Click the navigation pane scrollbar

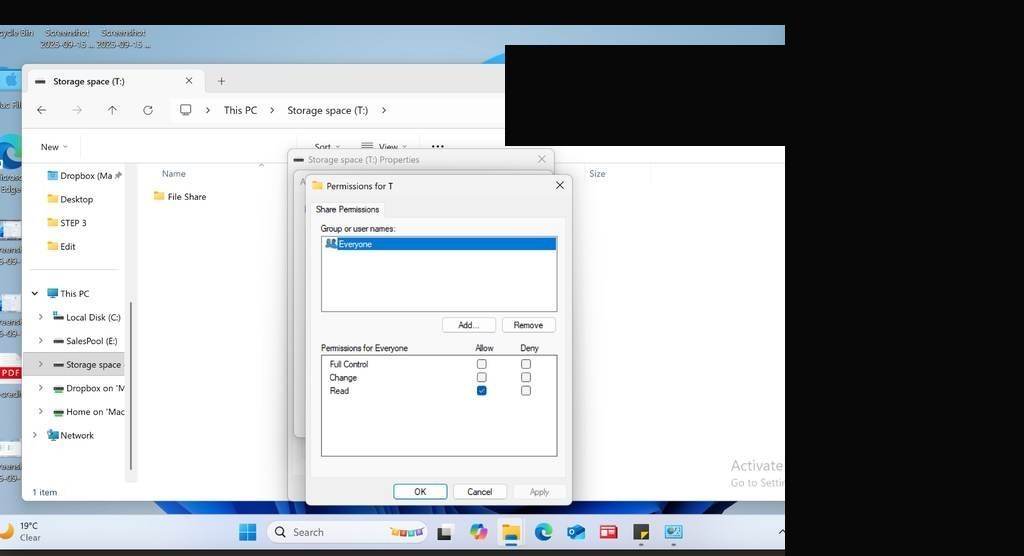[131, 385]
